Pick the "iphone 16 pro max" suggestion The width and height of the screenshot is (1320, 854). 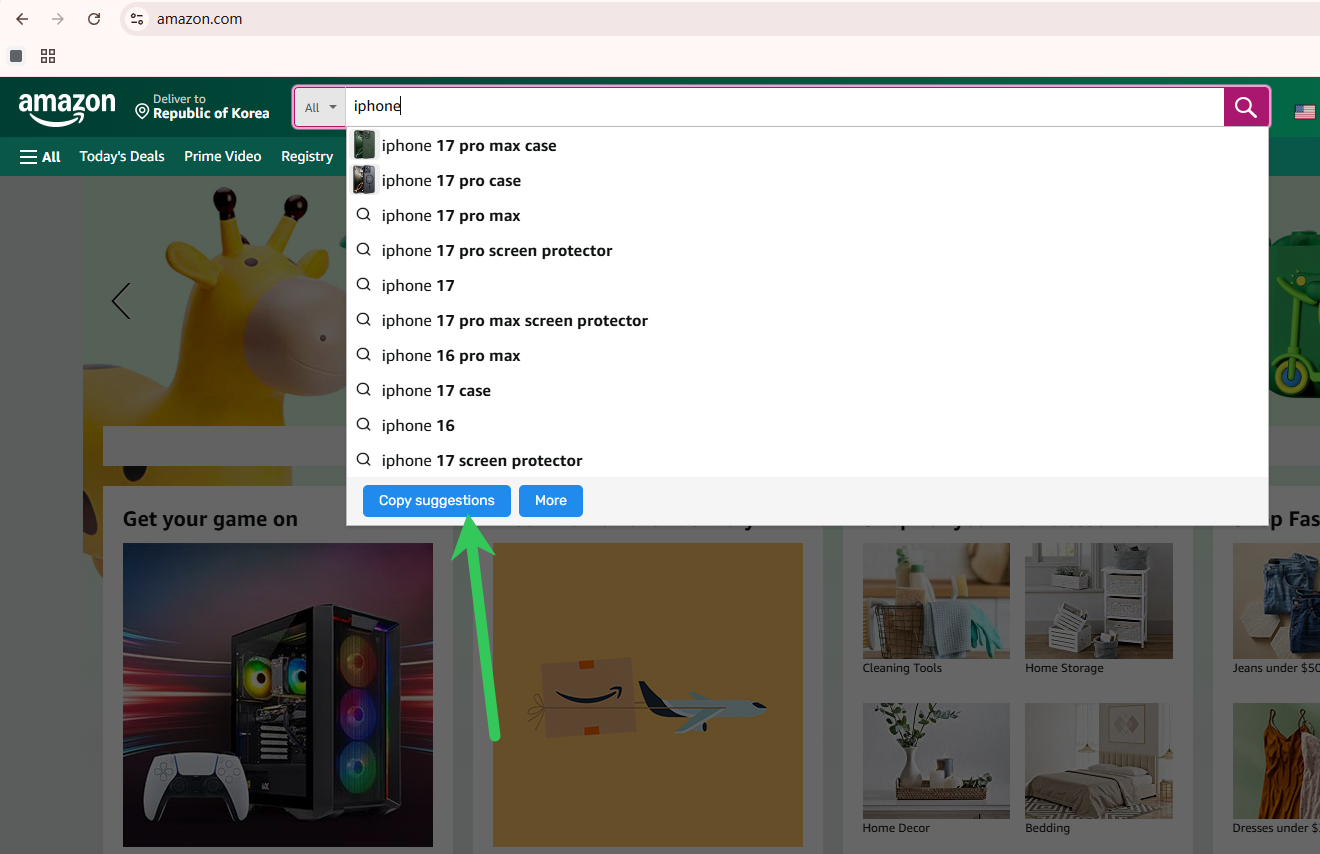point(451,356)
